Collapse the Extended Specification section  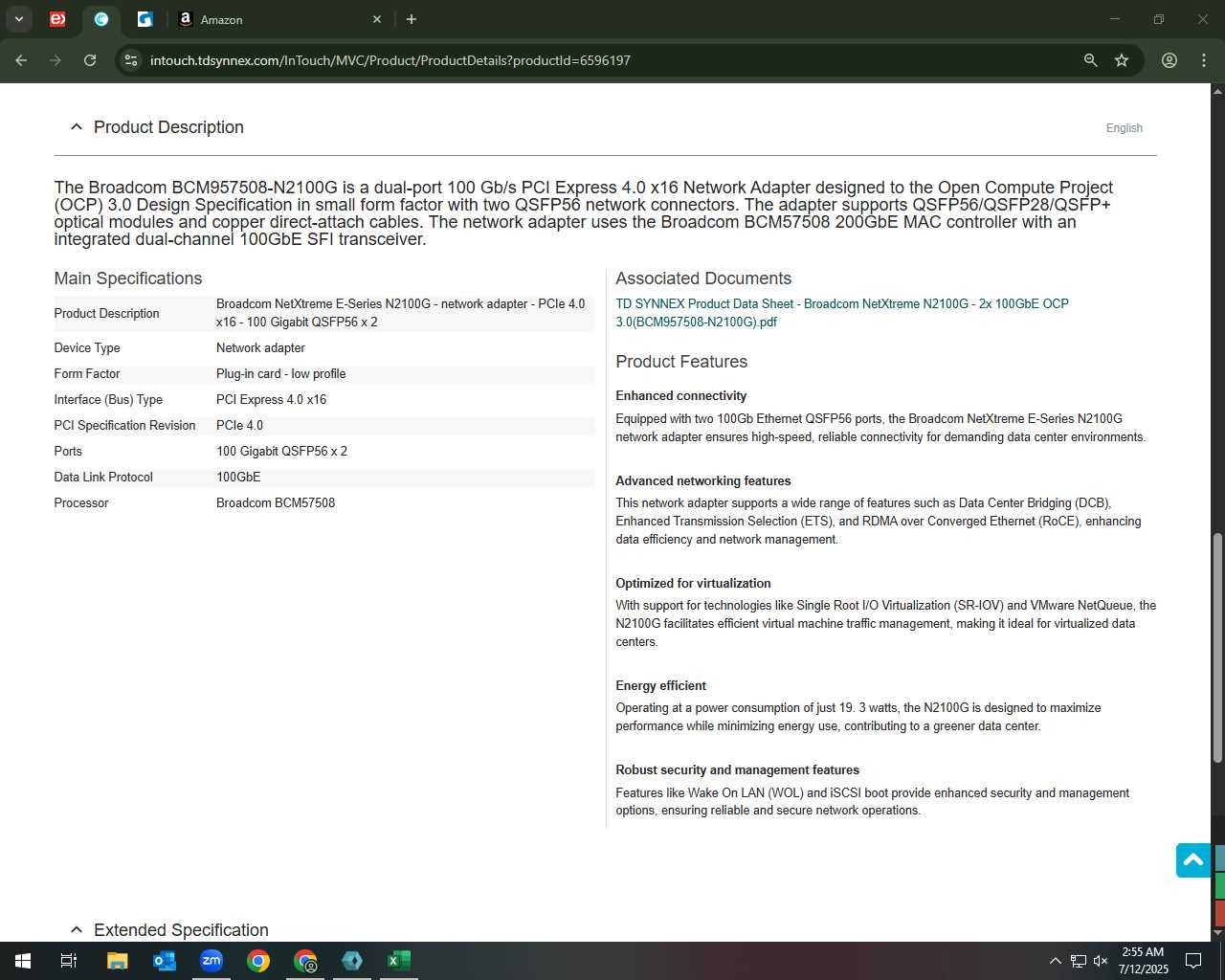tap(77, 930)
